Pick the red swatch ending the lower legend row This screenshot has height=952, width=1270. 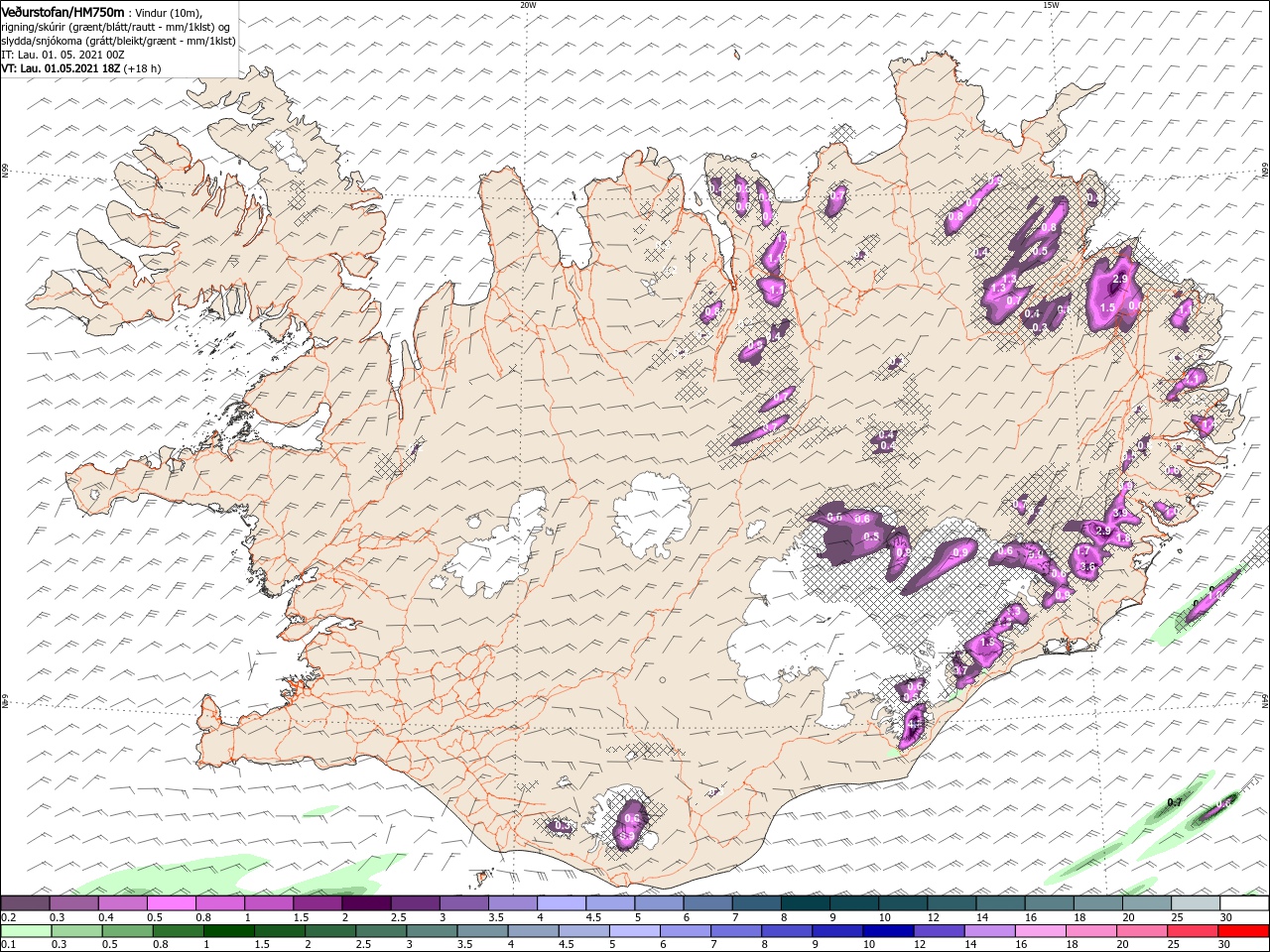point(1242,931)
